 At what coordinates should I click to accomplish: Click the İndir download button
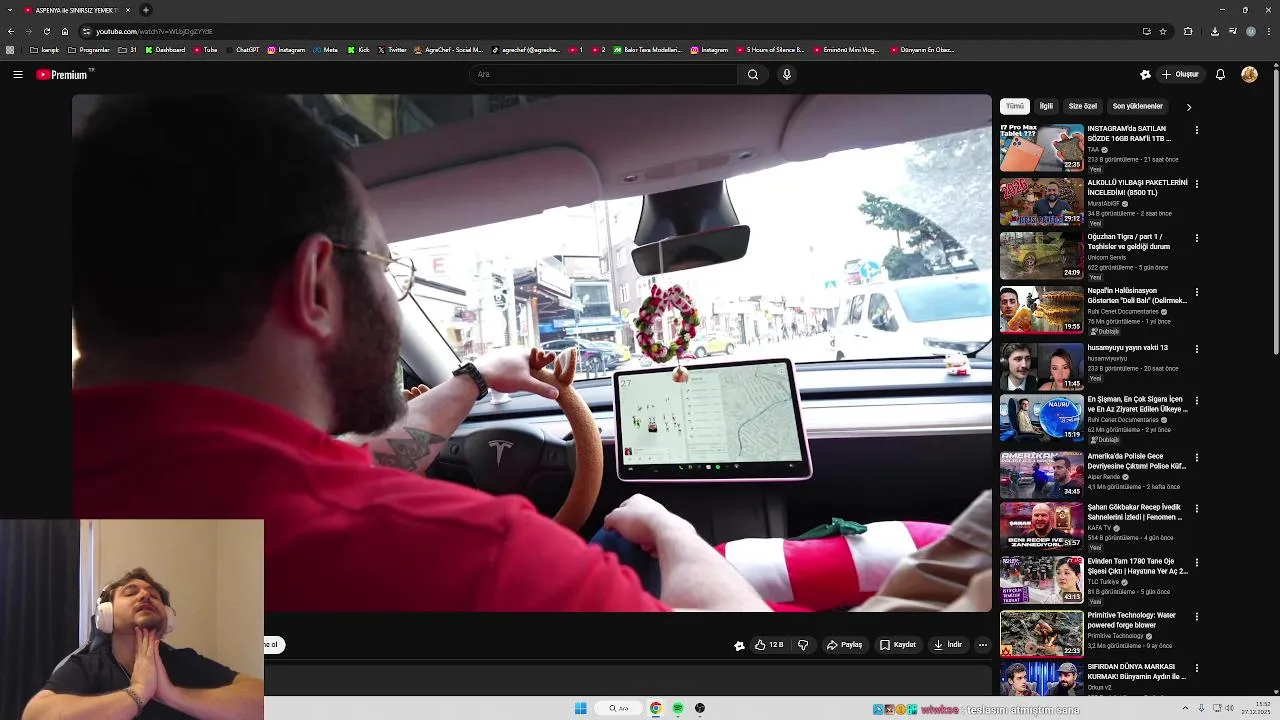pyautogui.click(x=947, y=645)
